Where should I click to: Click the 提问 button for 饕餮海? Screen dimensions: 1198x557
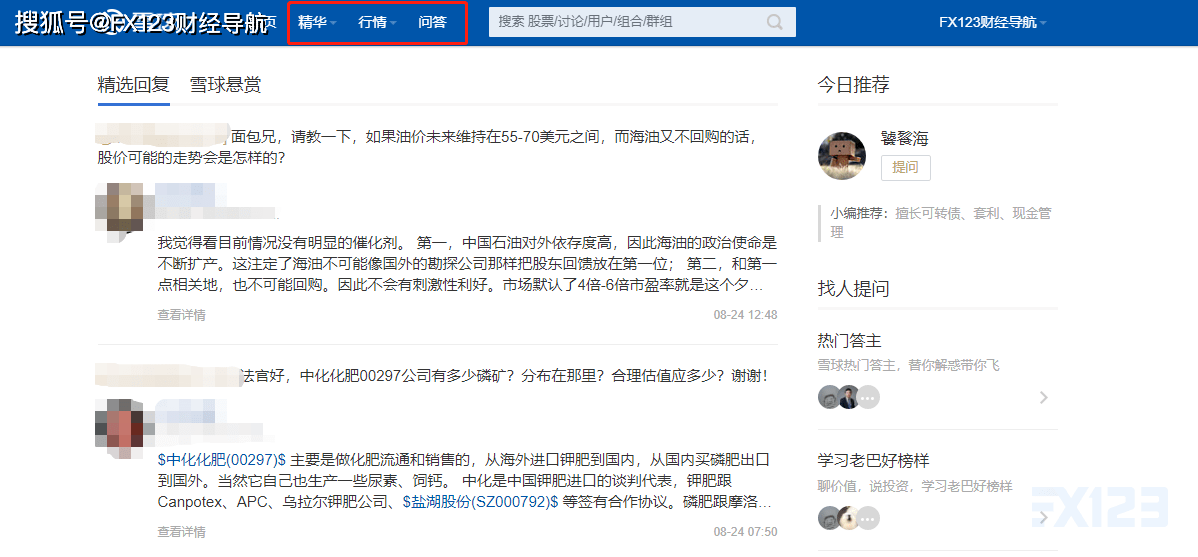point(905,167)
